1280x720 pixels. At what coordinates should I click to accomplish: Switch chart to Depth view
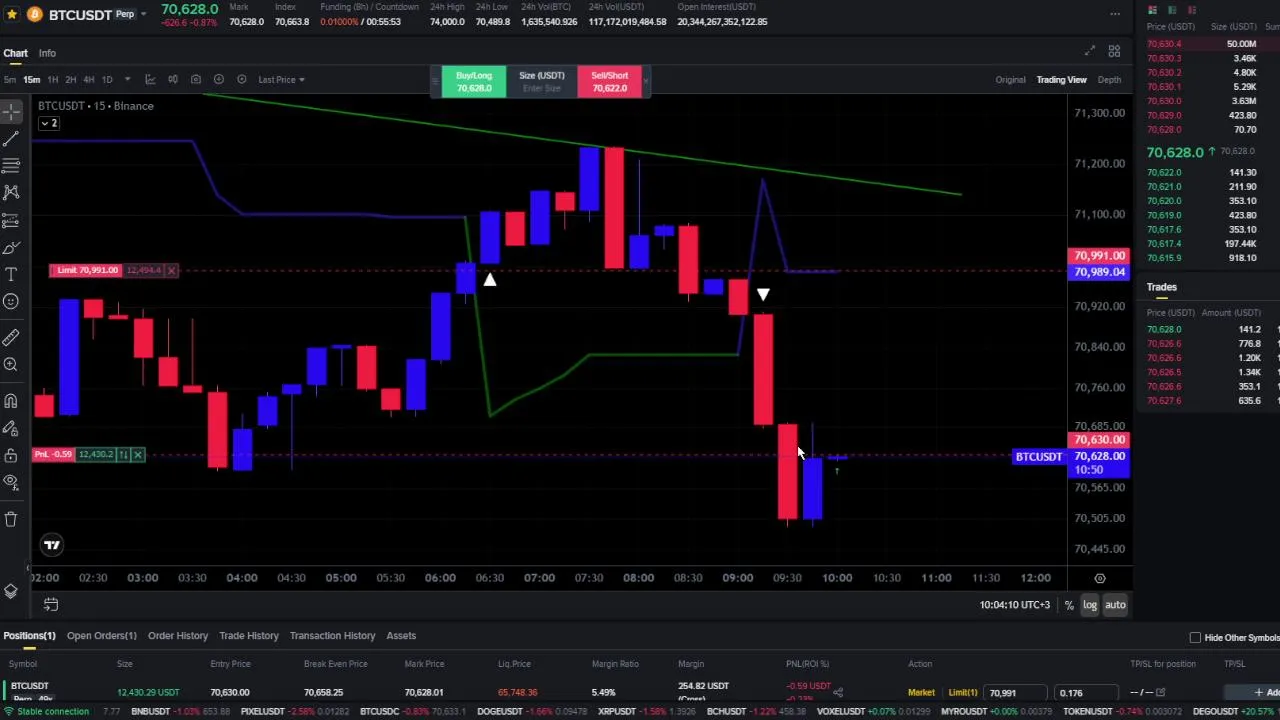[1109, 80]
